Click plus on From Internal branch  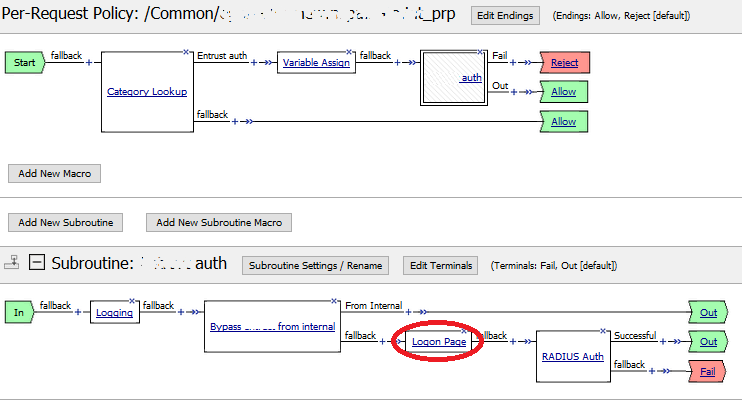tap(408, 312)
